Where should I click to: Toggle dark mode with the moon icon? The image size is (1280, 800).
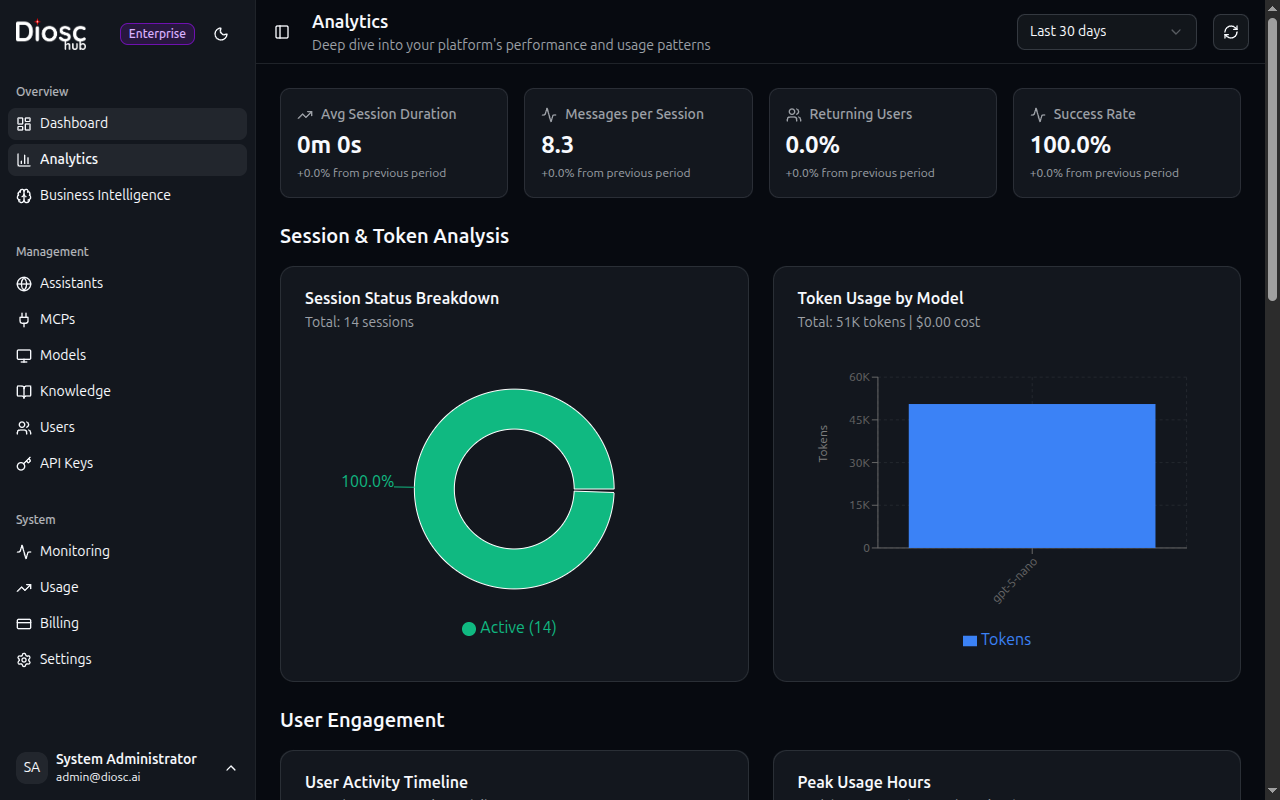221,33
